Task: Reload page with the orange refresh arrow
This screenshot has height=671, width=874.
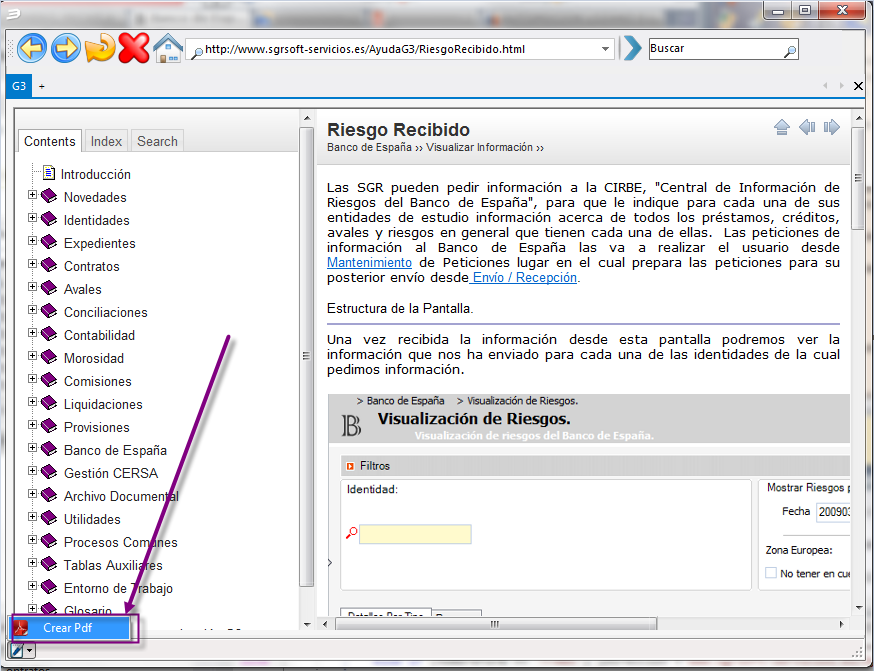Action: pos(100,48)
